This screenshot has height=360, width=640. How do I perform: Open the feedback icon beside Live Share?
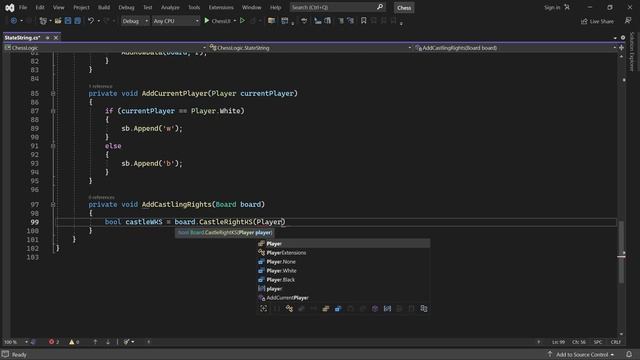pyautogui.click(x=628, y=20)
